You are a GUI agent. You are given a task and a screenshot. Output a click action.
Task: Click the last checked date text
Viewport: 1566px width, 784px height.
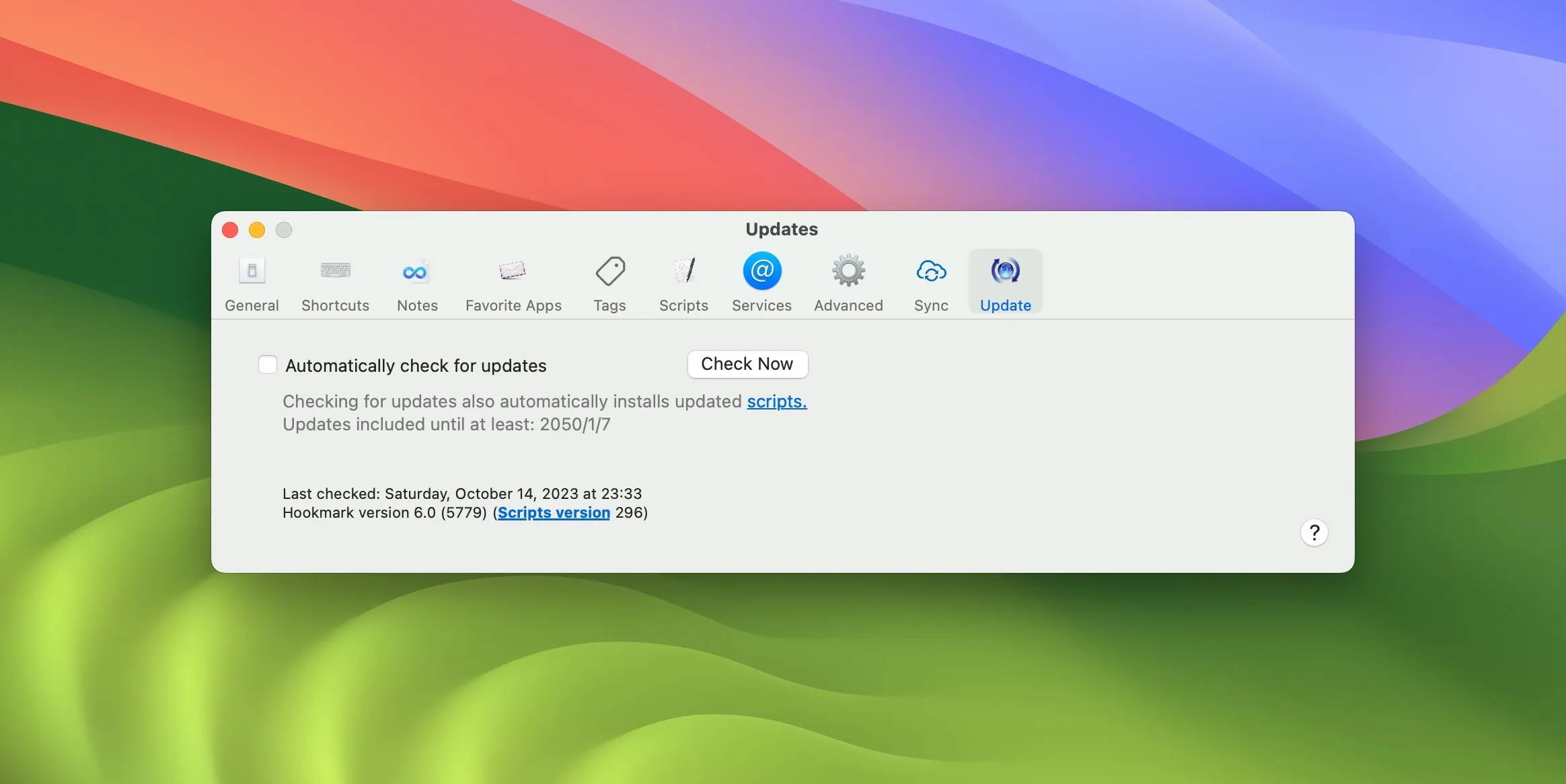[x=461, y=493]
